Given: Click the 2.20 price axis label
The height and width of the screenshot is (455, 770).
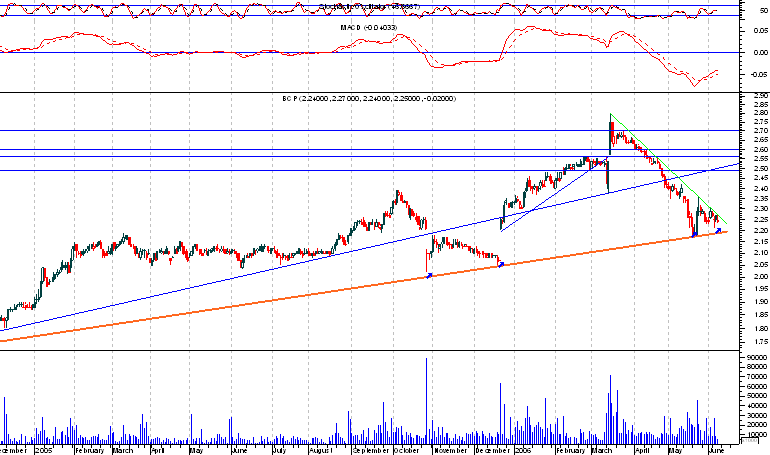Looking at the screenshot, I should (x=761, y=230).
